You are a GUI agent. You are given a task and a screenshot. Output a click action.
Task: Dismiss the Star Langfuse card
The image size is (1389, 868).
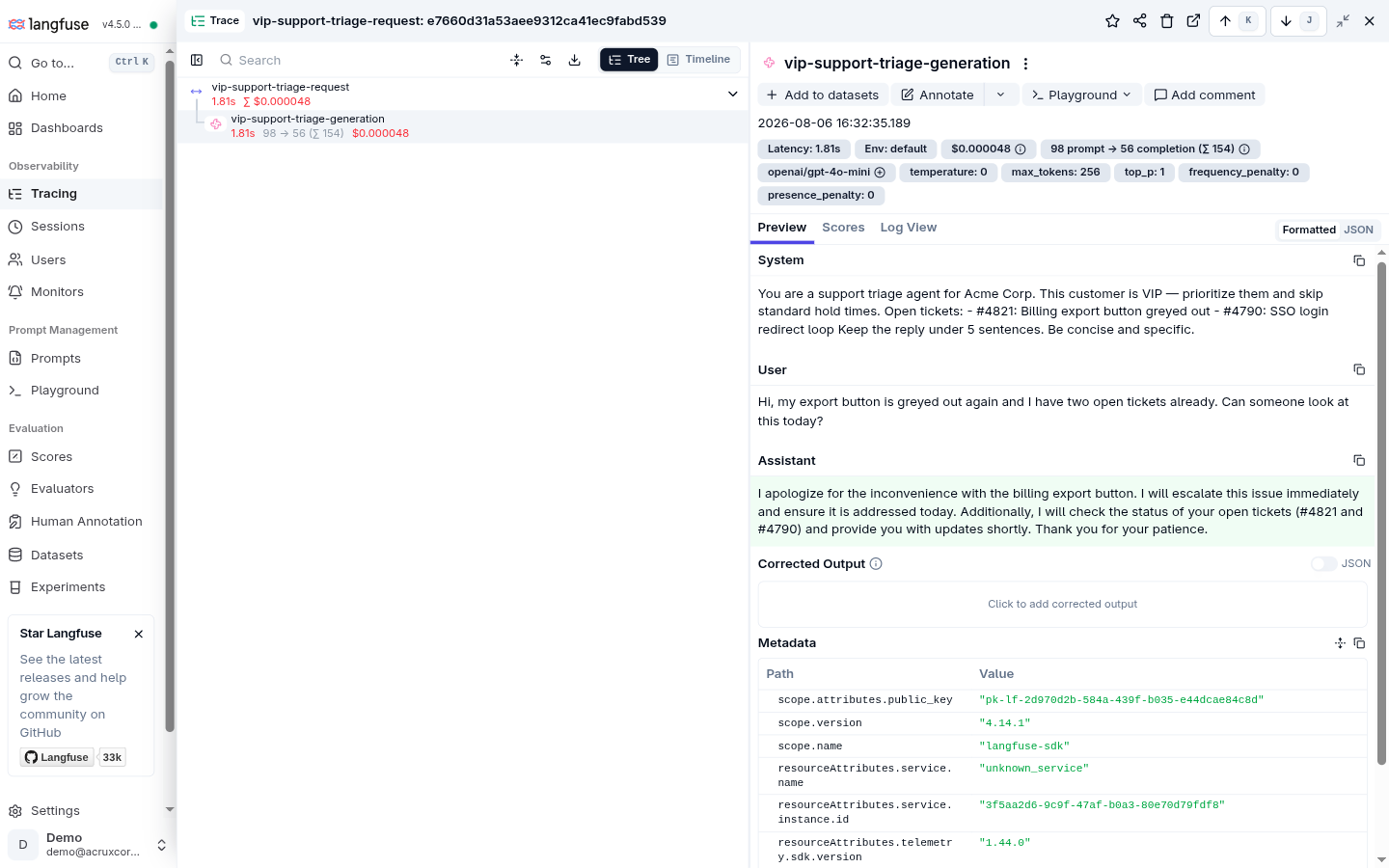139,634
